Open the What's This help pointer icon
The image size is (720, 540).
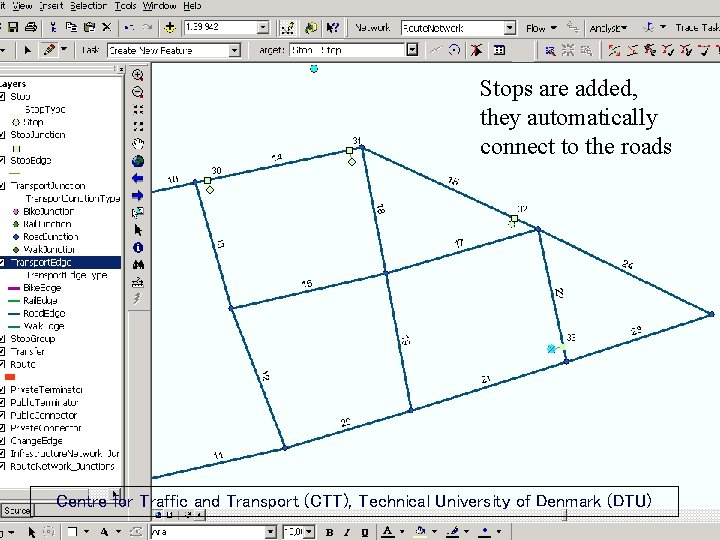332,28
